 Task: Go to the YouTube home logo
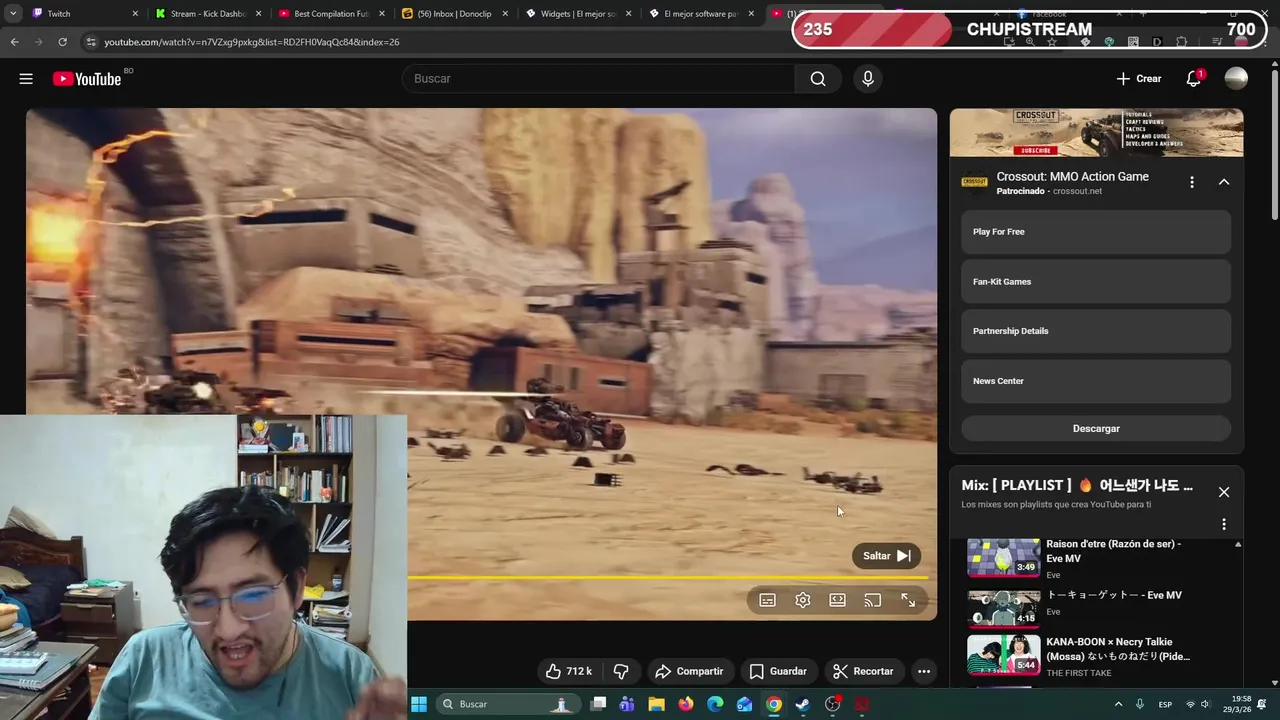[x=87, y=79]
